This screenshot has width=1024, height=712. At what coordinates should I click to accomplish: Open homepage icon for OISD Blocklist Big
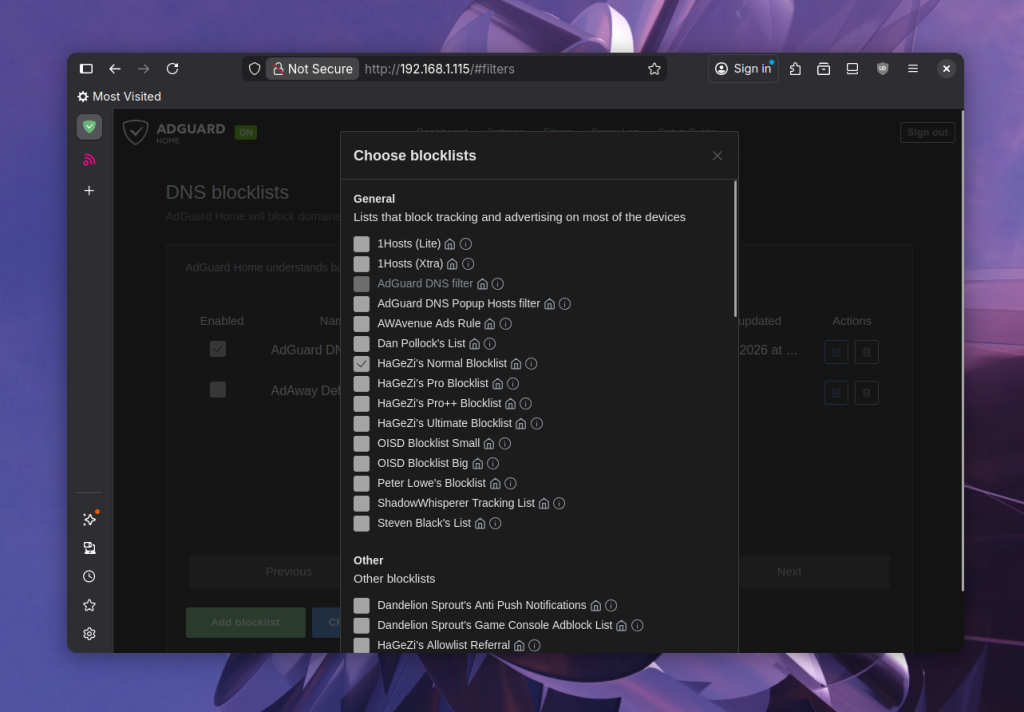click(x=477, y=464)
